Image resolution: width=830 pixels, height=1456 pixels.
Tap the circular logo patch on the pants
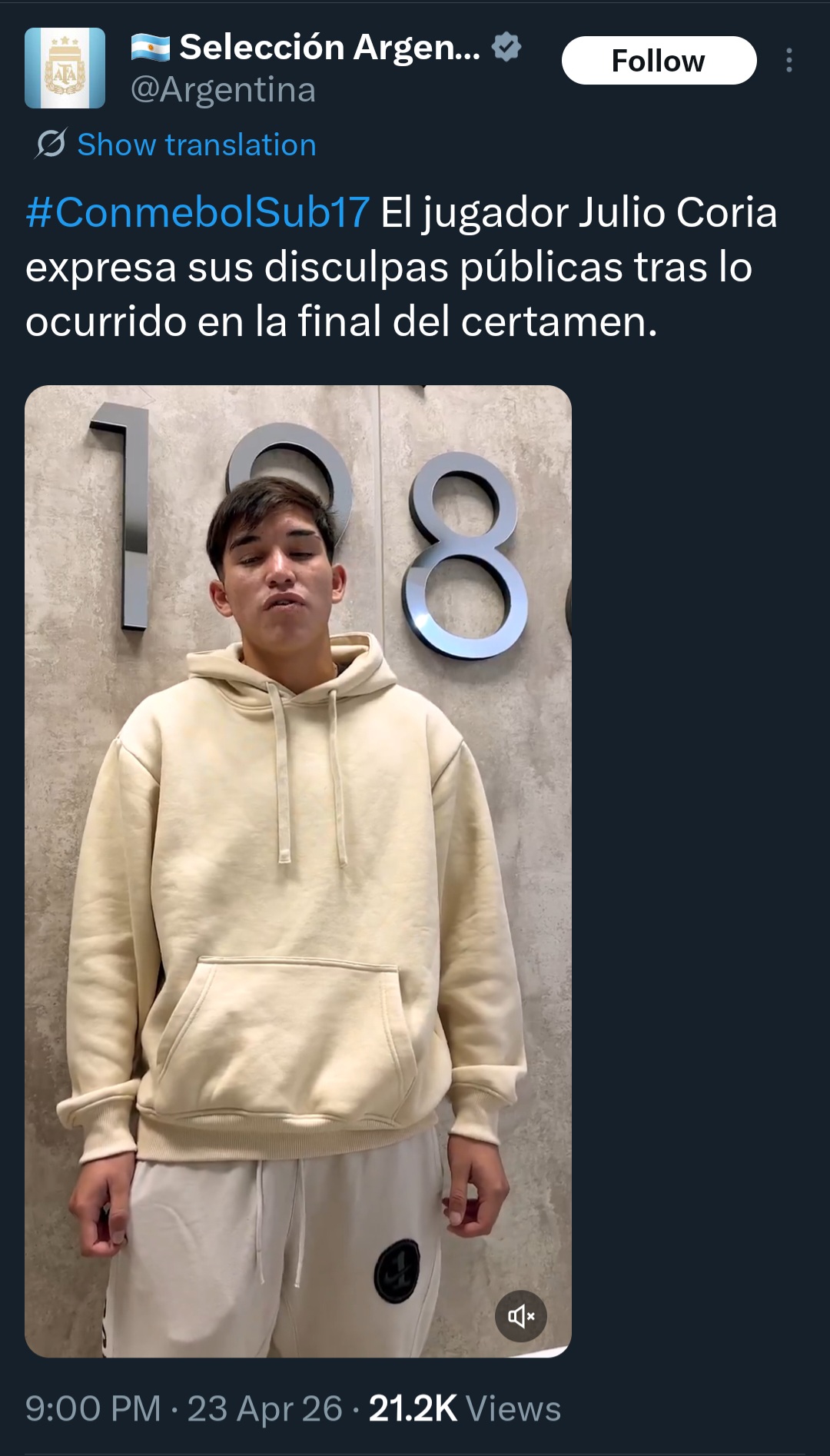point(397,1271)
